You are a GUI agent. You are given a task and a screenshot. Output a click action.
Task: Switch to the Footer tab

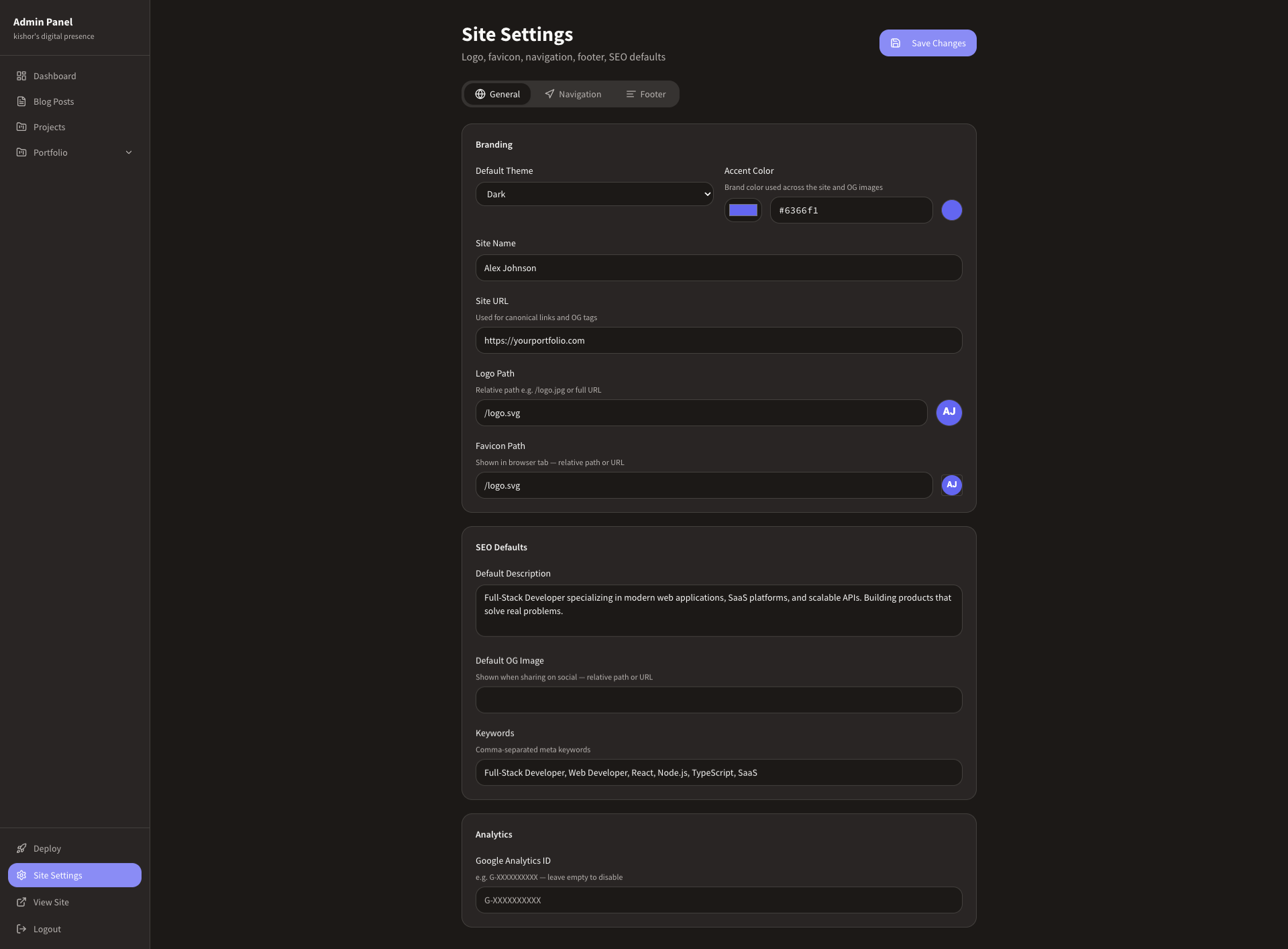click(x=645, y=94)
